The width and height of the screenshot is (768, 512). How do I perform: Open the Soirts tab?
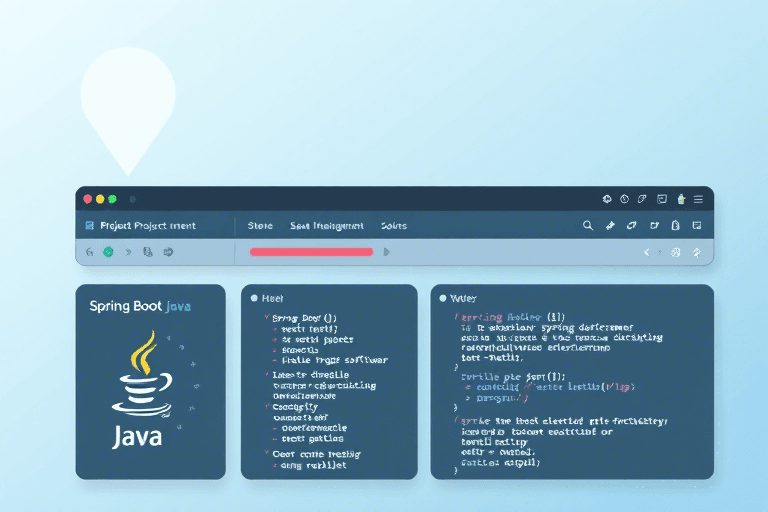click(393, 226)
